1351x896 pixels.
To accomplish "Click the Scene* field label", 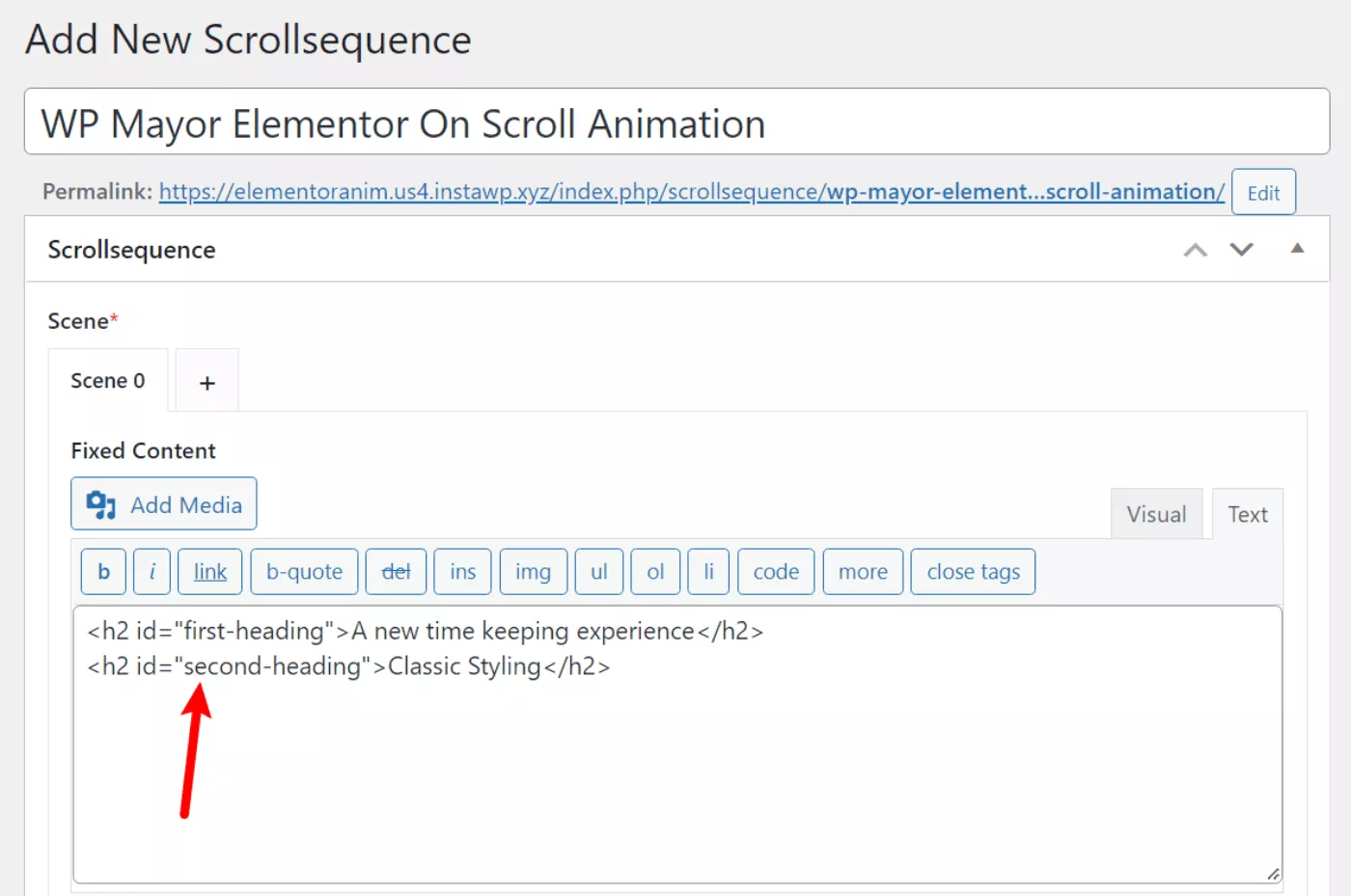I will (82, 321).
